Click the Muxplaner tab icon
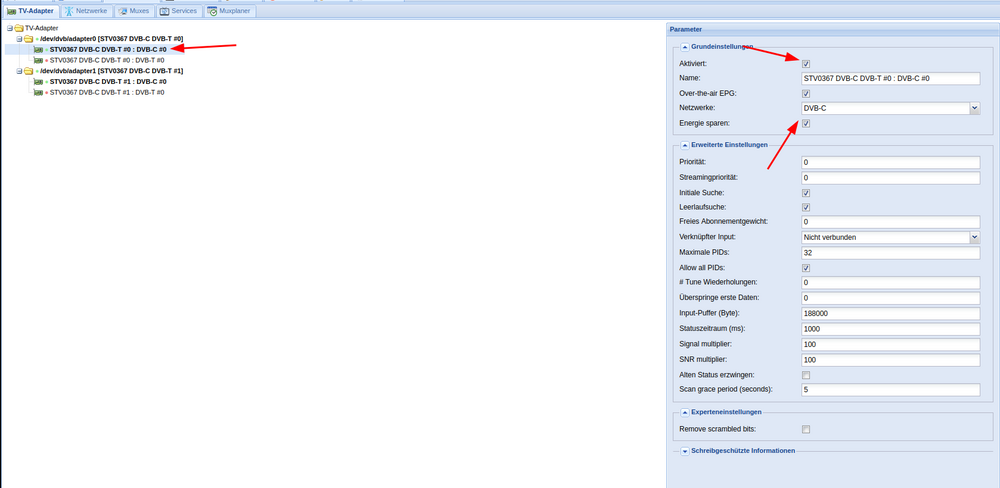The image size is (1000, 488). [212, 11]
